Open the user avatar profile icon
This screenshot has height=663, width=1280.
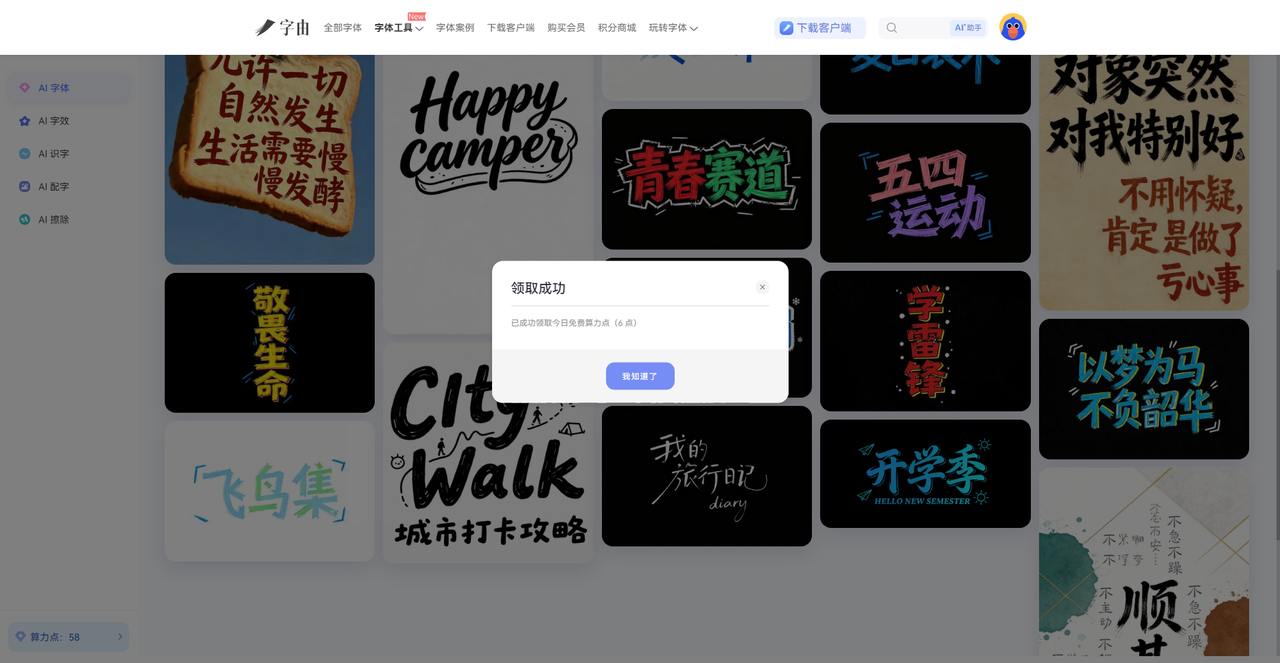(1012, 28)
